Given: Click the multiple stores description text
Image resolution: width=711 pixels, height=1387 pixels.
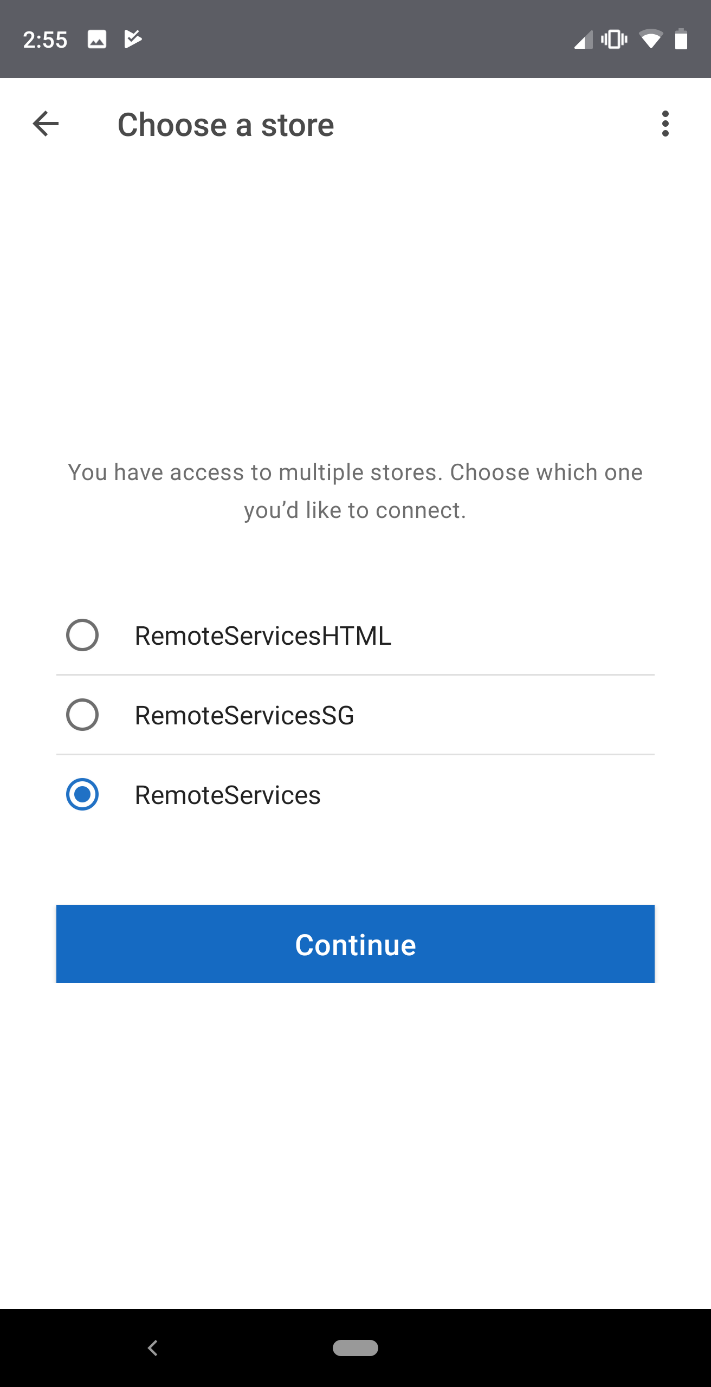Looking at the screenshot, I should pos(355,491).
